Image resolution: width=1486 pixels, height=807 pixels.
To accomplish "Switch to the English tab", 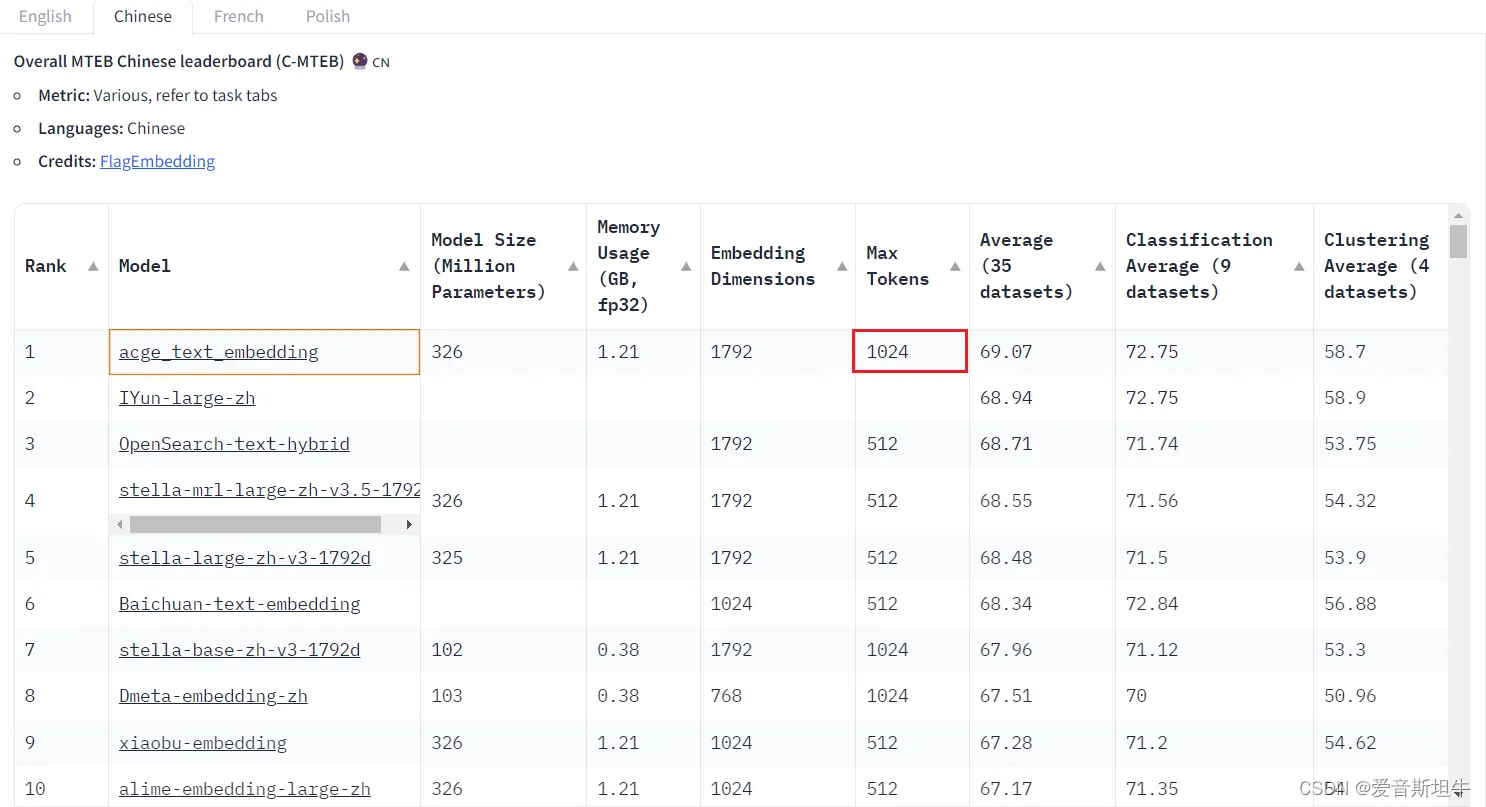I will (45, 16).
